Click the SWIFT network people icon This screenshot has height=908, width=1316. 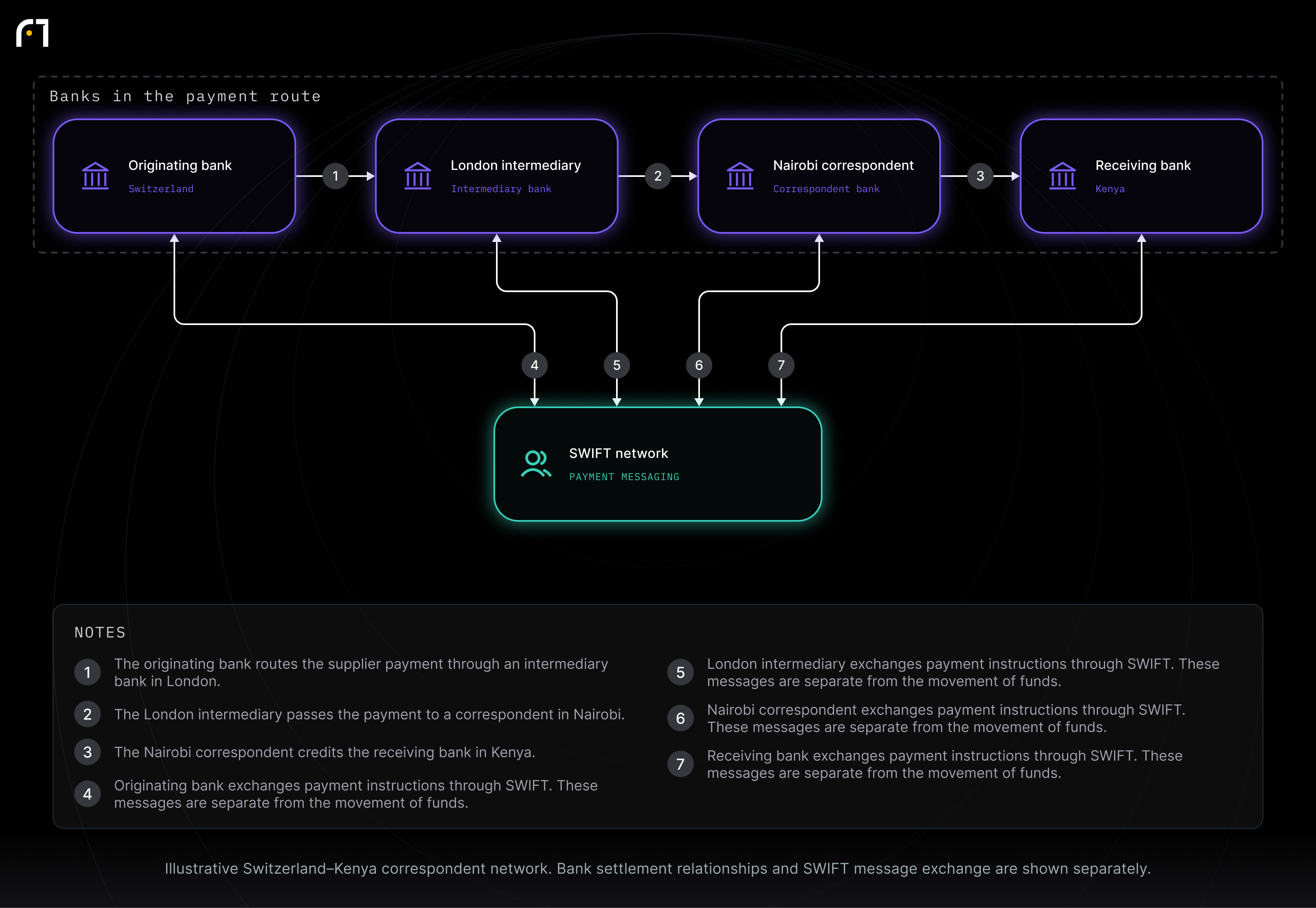[x=536, y=464]
